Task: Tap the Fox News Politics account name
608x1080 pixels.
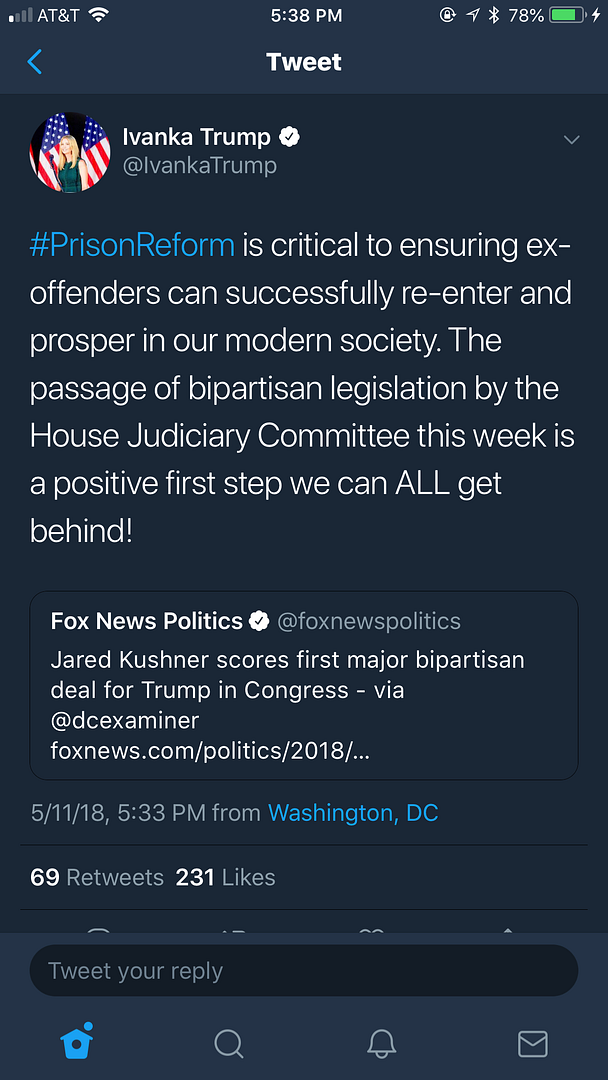Action: coord(147,621)
